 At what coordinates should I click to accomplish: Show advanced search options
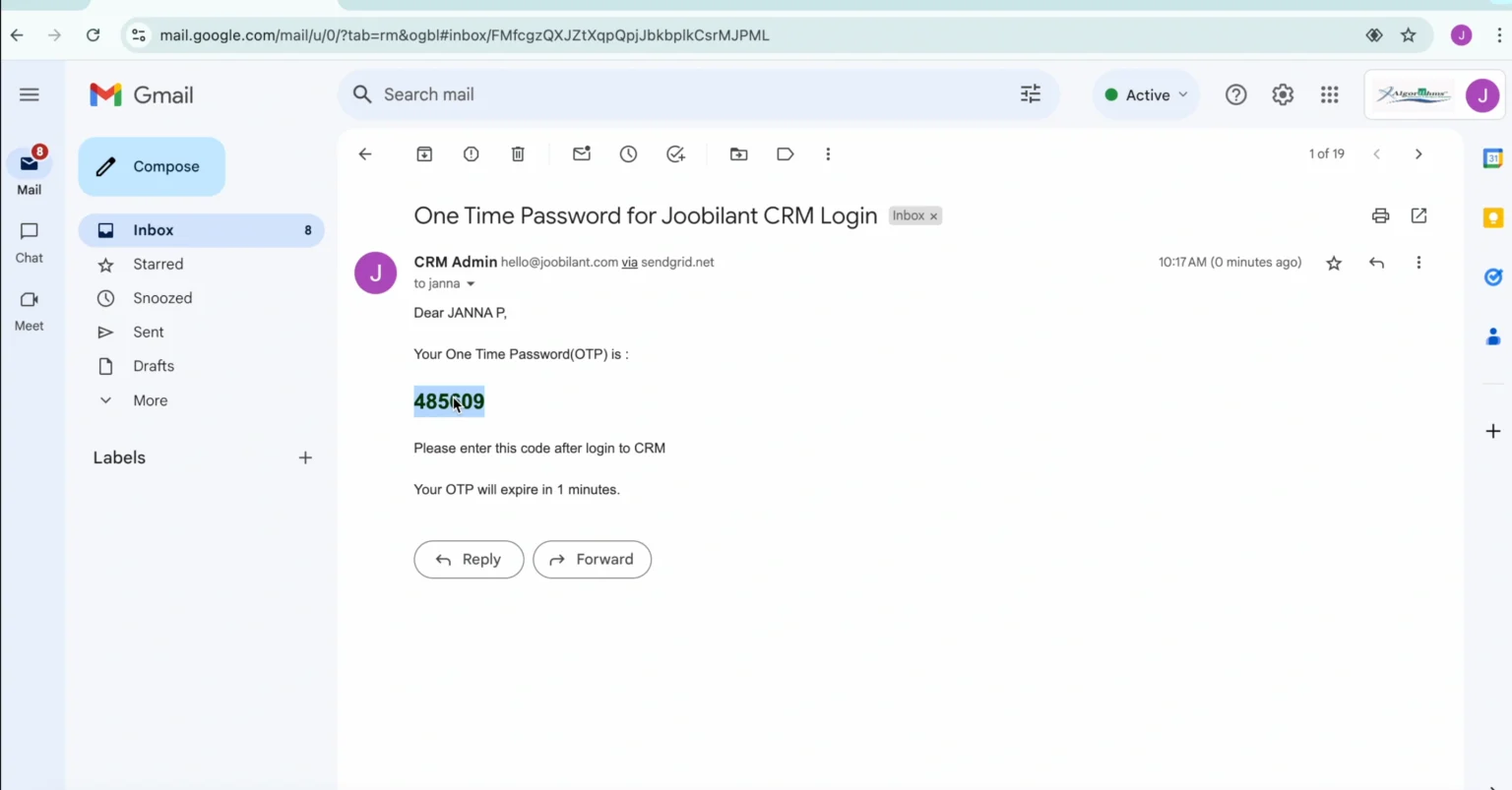[1030, 93]
